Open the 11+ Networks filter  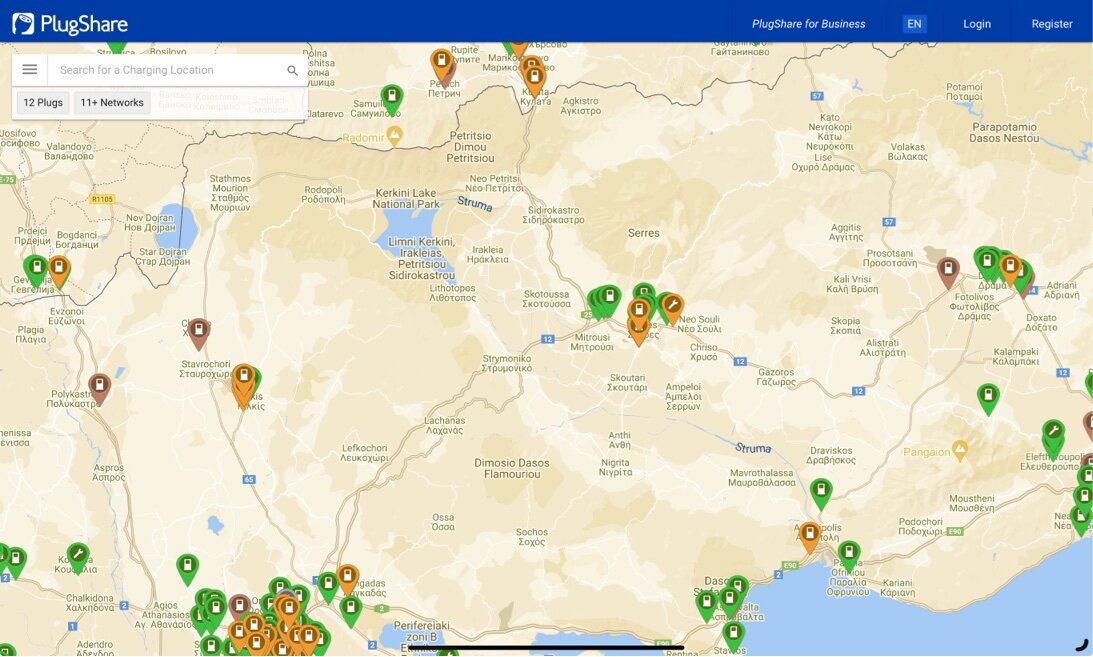(112, 102)
